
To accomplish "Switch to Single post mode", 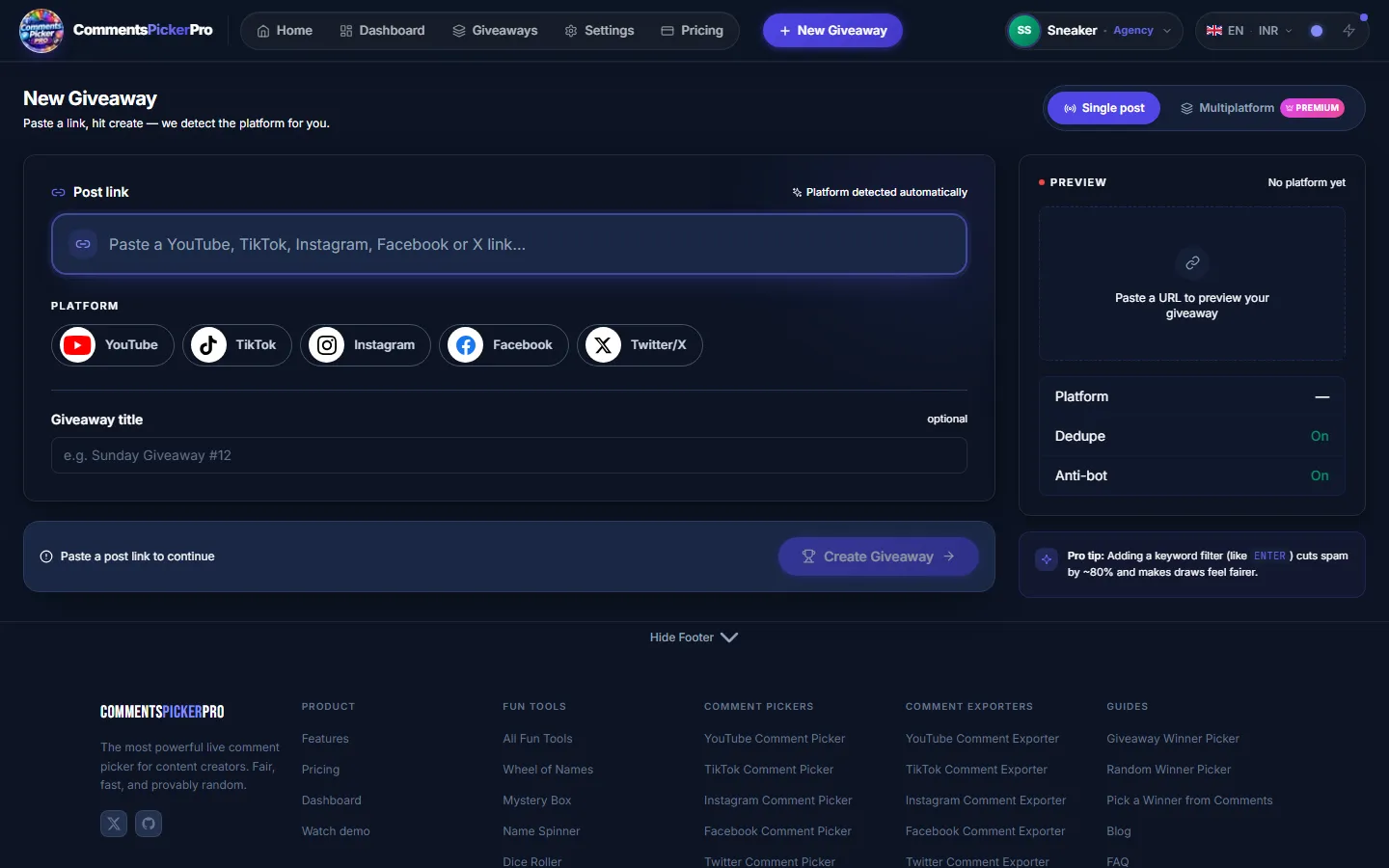I will click(x=1103, y=108).
